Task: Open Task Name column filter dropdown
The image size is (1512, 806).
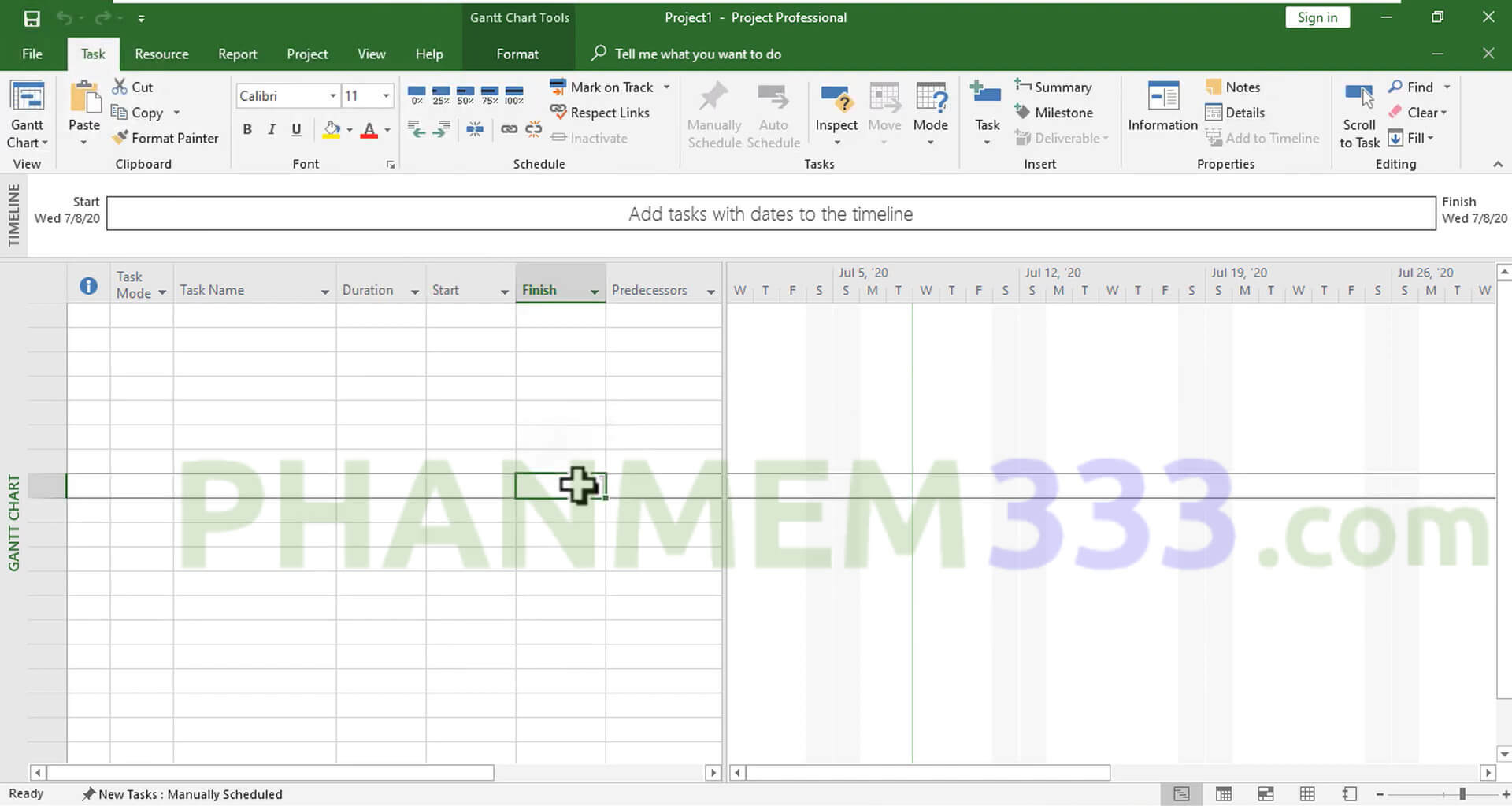Action: coord(324,292)
